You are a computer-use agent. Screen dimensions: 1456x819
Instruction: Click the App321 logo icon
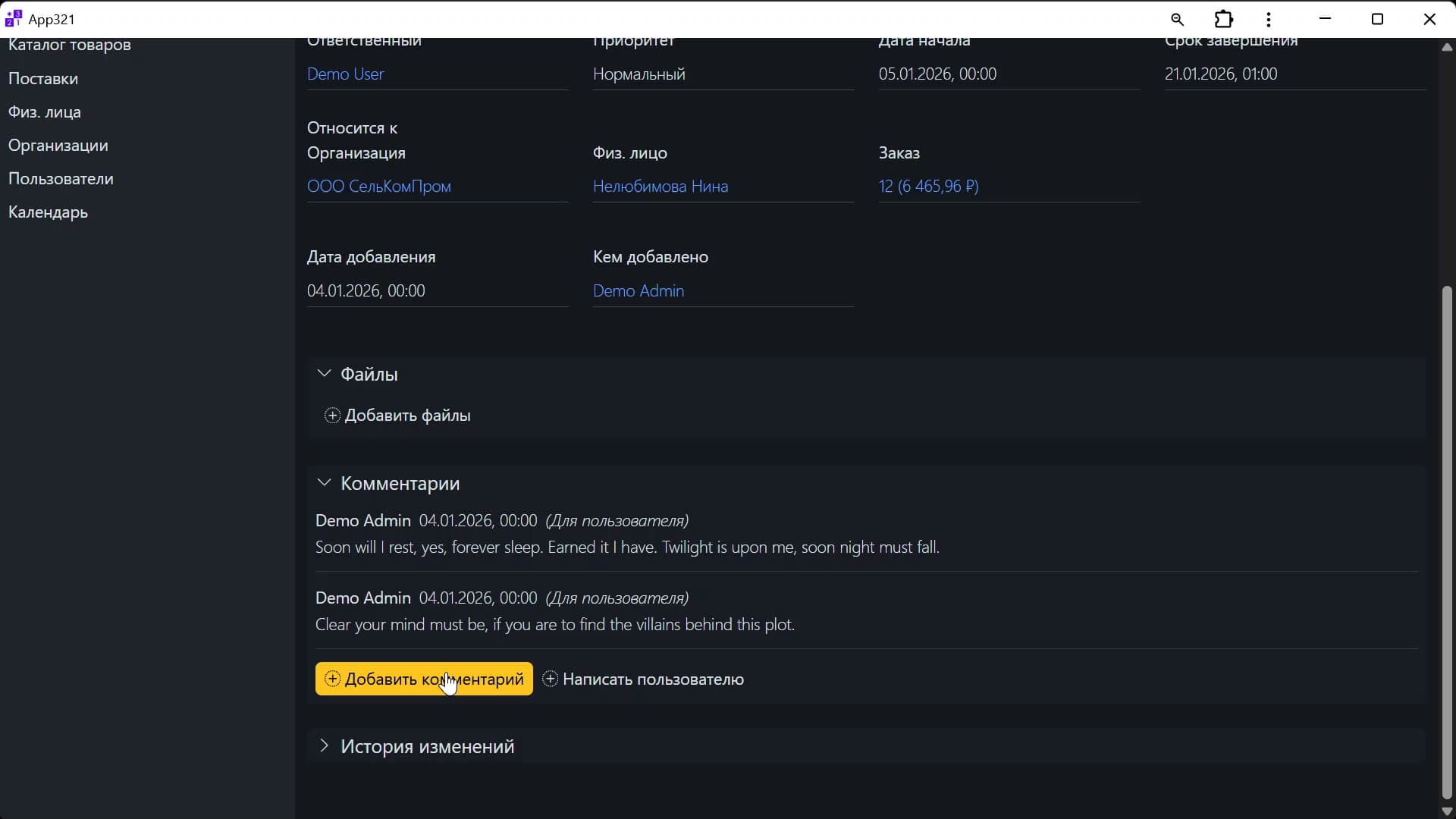point(13,18)
